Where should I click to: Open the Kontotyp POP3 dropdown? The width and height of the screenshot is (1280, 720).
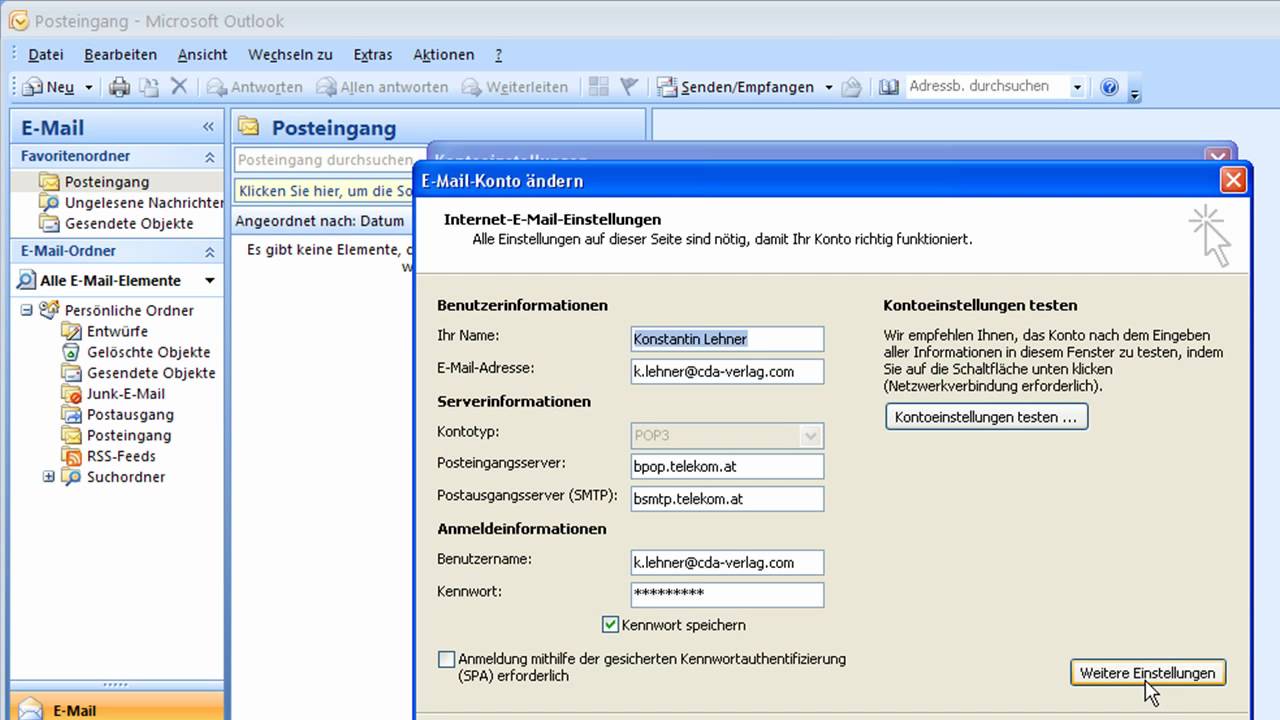click(x=811, y=436)
